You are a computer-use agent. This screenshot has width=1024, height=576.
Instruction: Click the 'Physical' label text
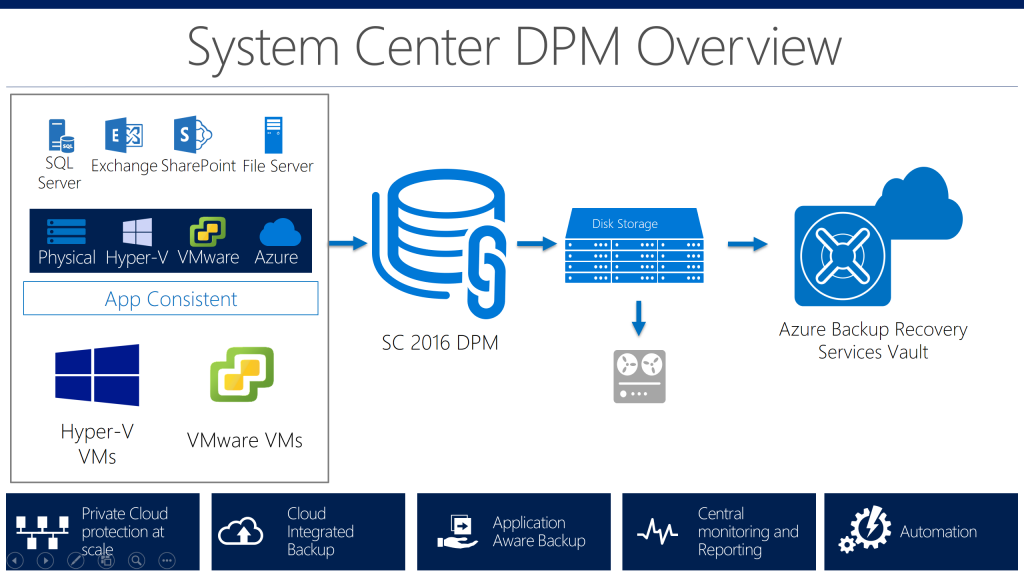[x=67, y=257]
